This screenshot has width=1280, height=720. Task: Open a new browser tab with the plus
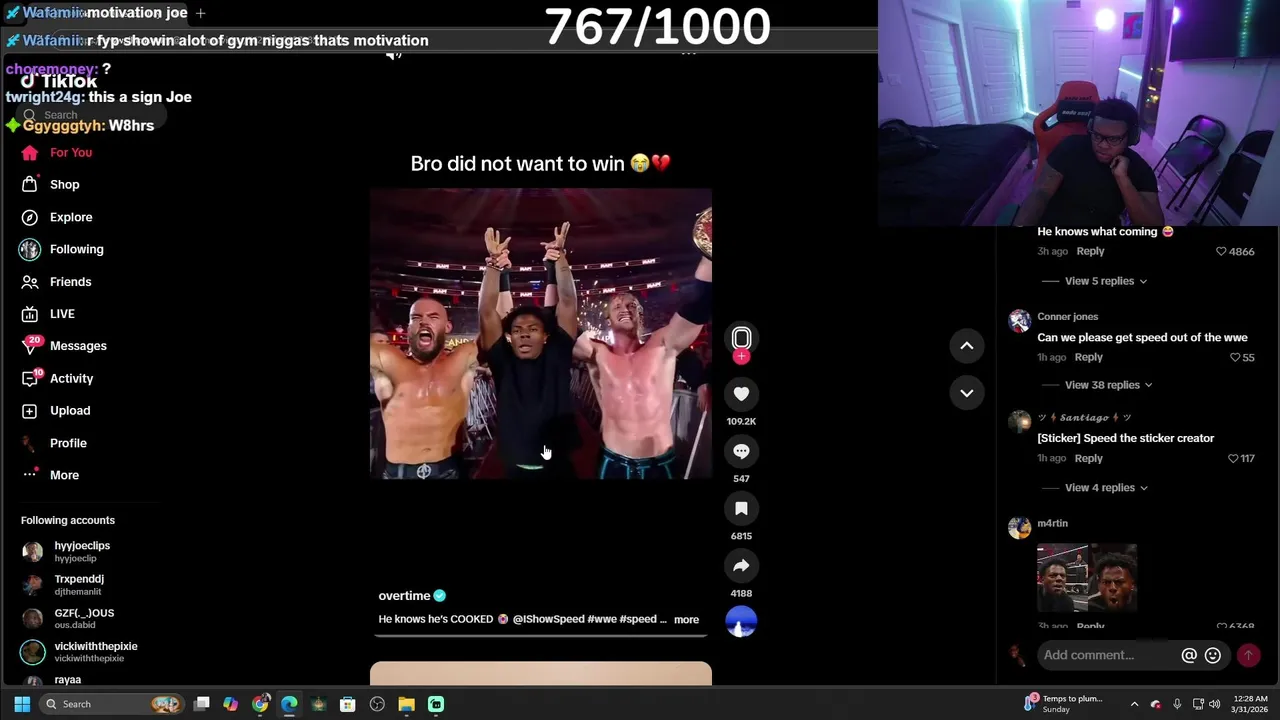click(x=200, y=13)
